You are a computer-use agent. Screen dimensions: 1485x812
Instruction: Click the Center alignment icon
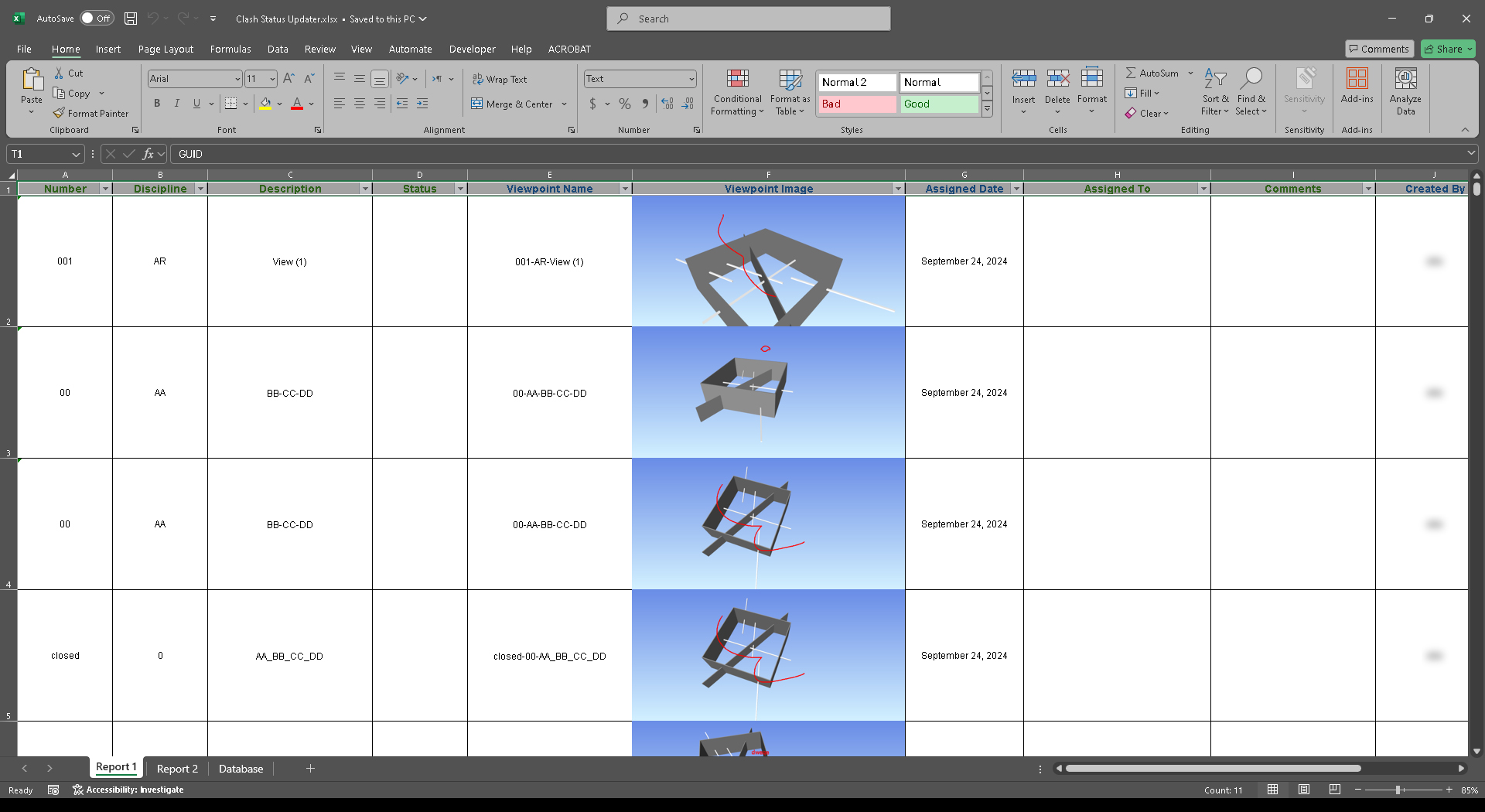[360, 104]
